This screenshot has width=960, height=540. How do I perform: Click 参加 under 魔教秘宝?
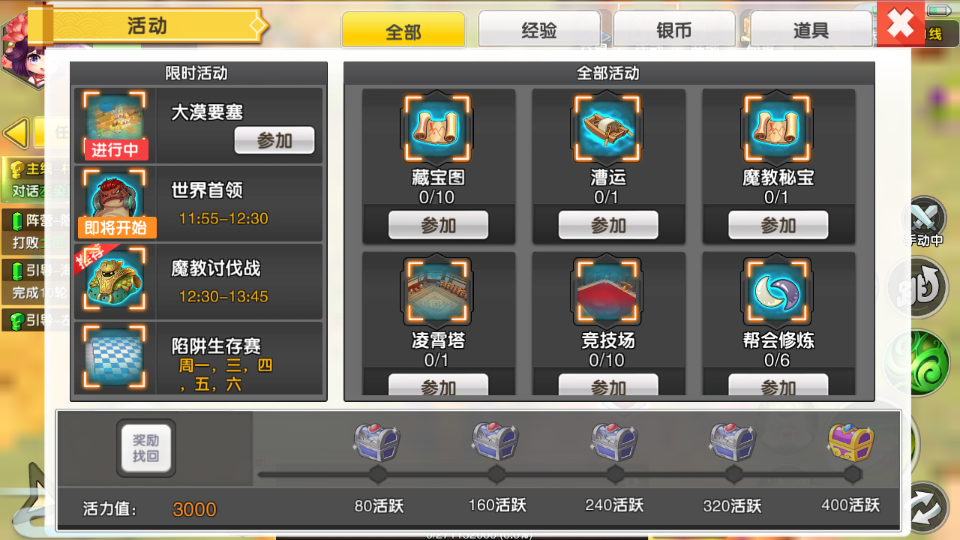778,225
